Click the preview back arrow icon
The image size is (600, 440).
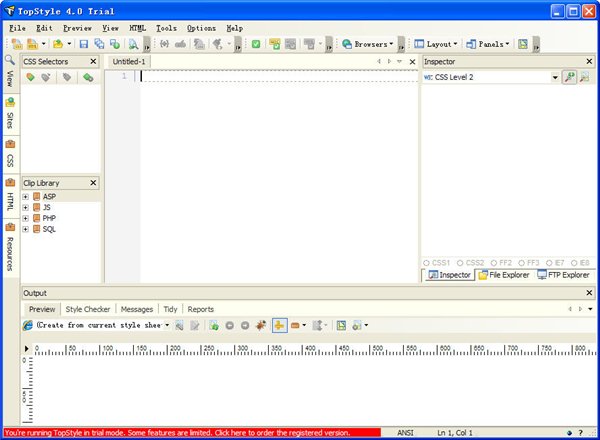coord(230,326)
